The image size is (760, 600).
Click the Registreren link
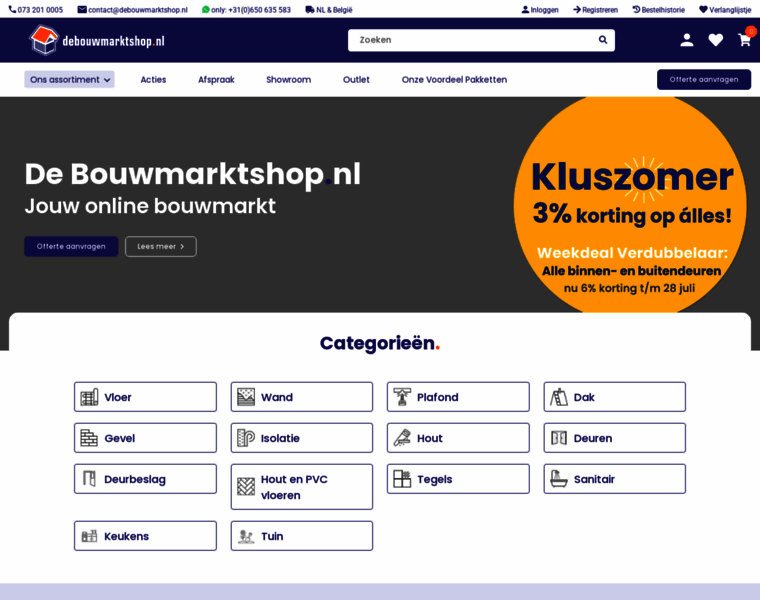595,10
